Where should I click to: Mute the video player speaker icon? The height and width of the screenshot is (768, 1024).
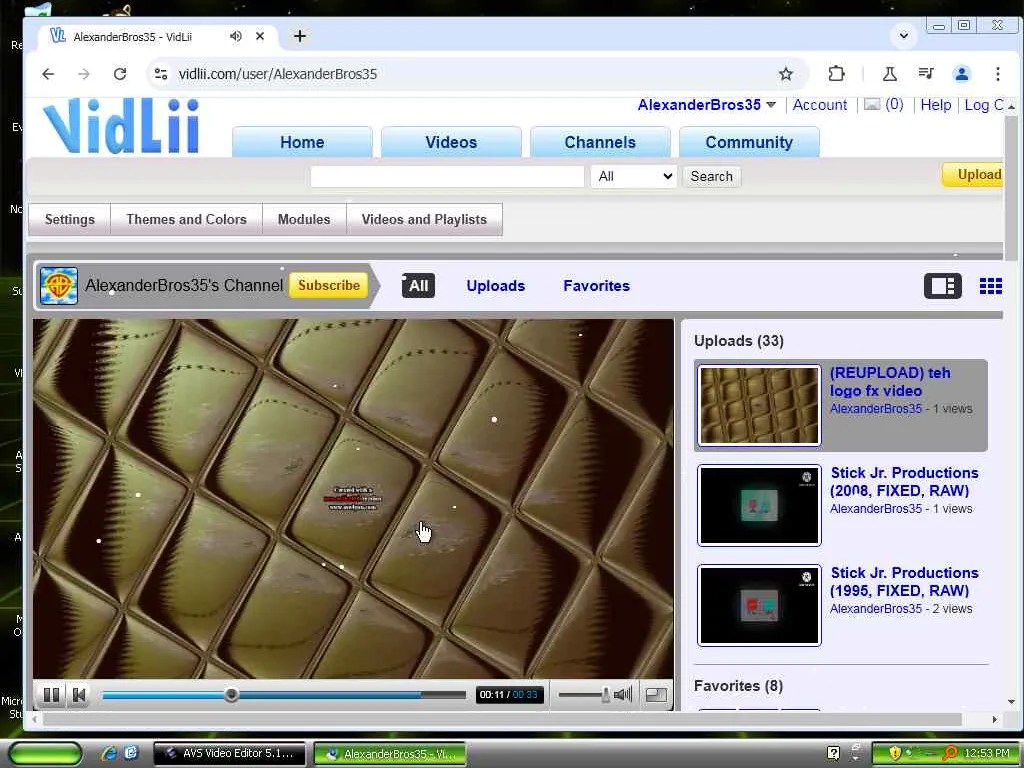pos(624,694)
